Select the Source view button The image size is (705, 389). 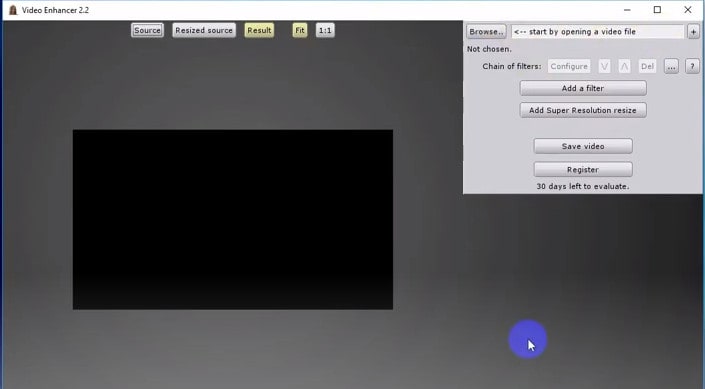pos(147,30)
